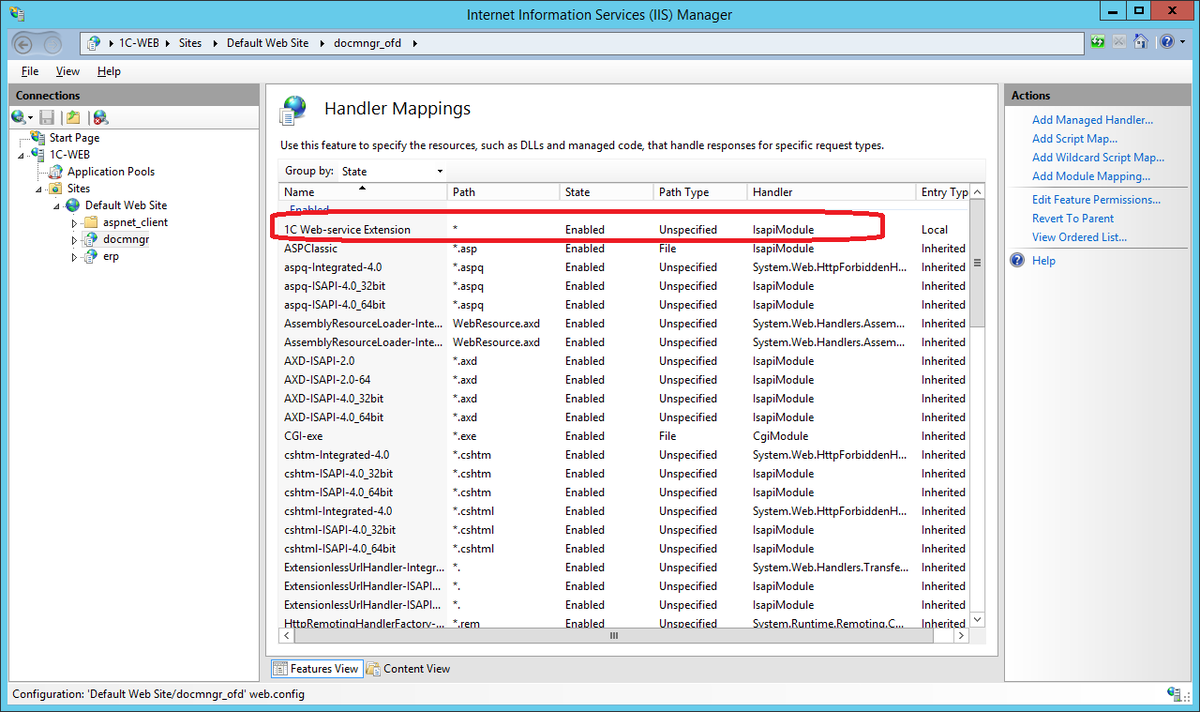Screen dimensions: 1200x712
Task: Click Add Managed Handler link
Action: coord(1092,119)
